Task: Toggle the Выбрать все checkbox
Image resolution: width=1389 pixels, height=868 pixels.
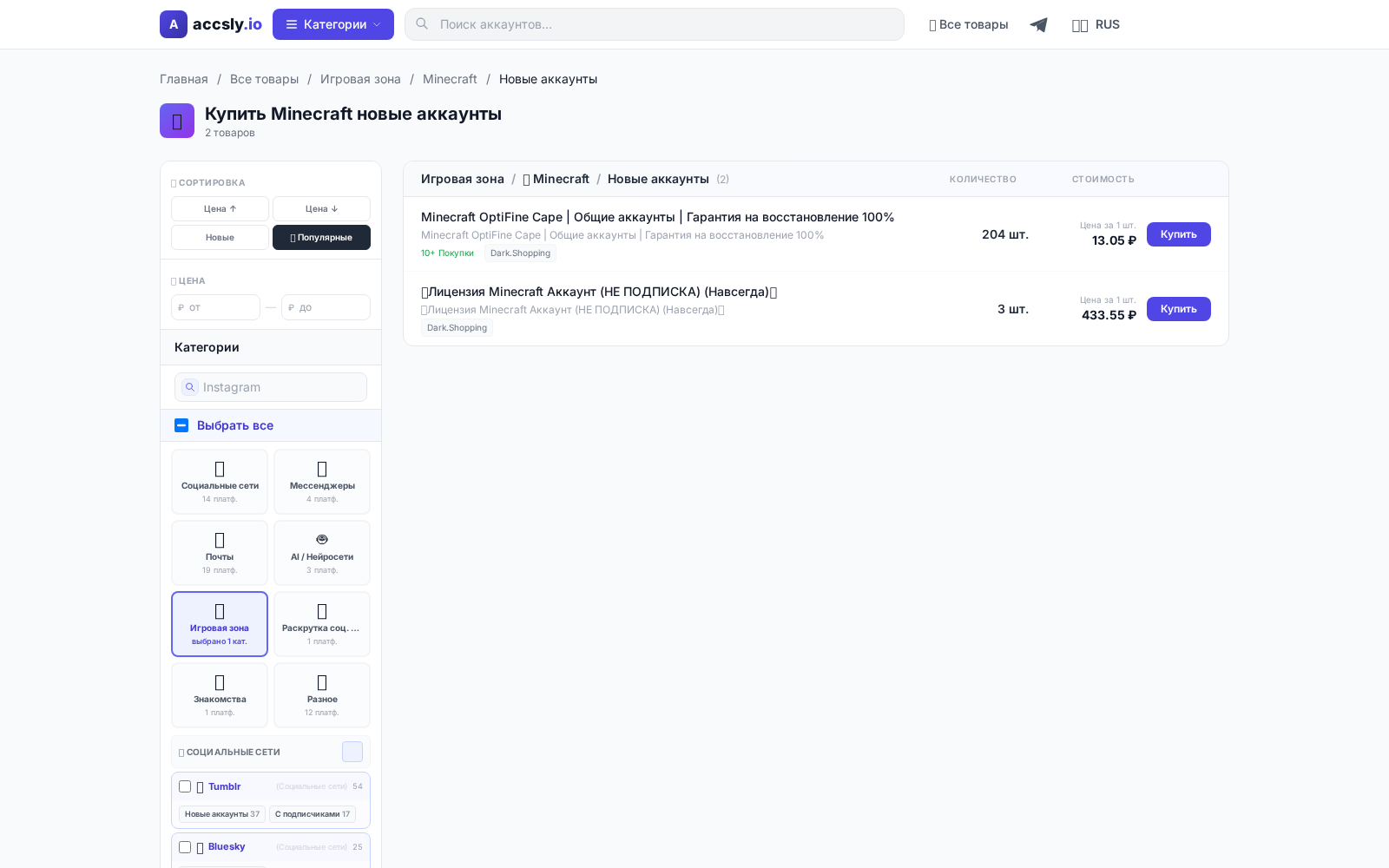Action: point(181,425)
